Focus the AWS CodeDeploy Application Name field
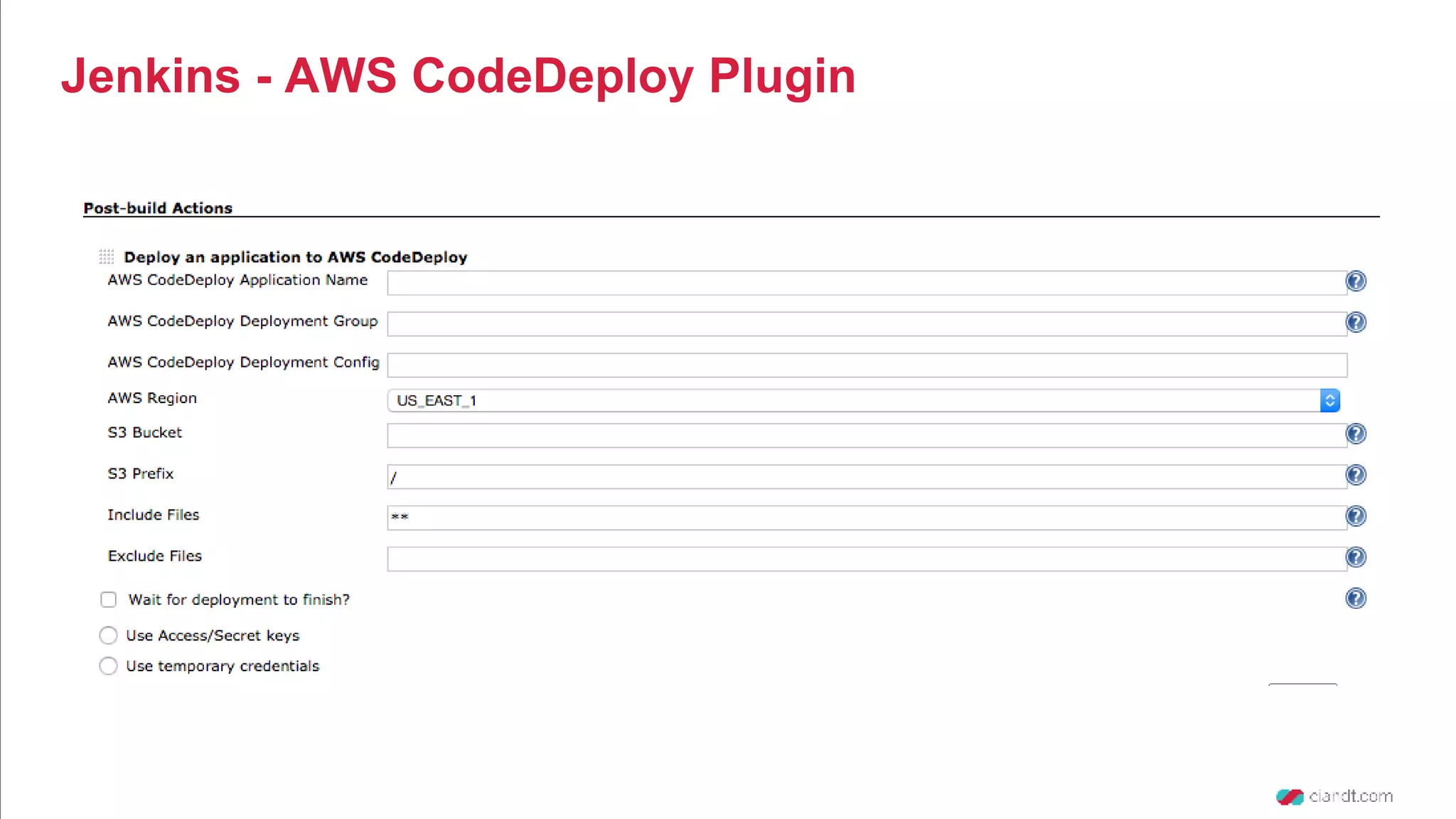The width and height of the screenshot is (1456, 819). pos(867,283)
